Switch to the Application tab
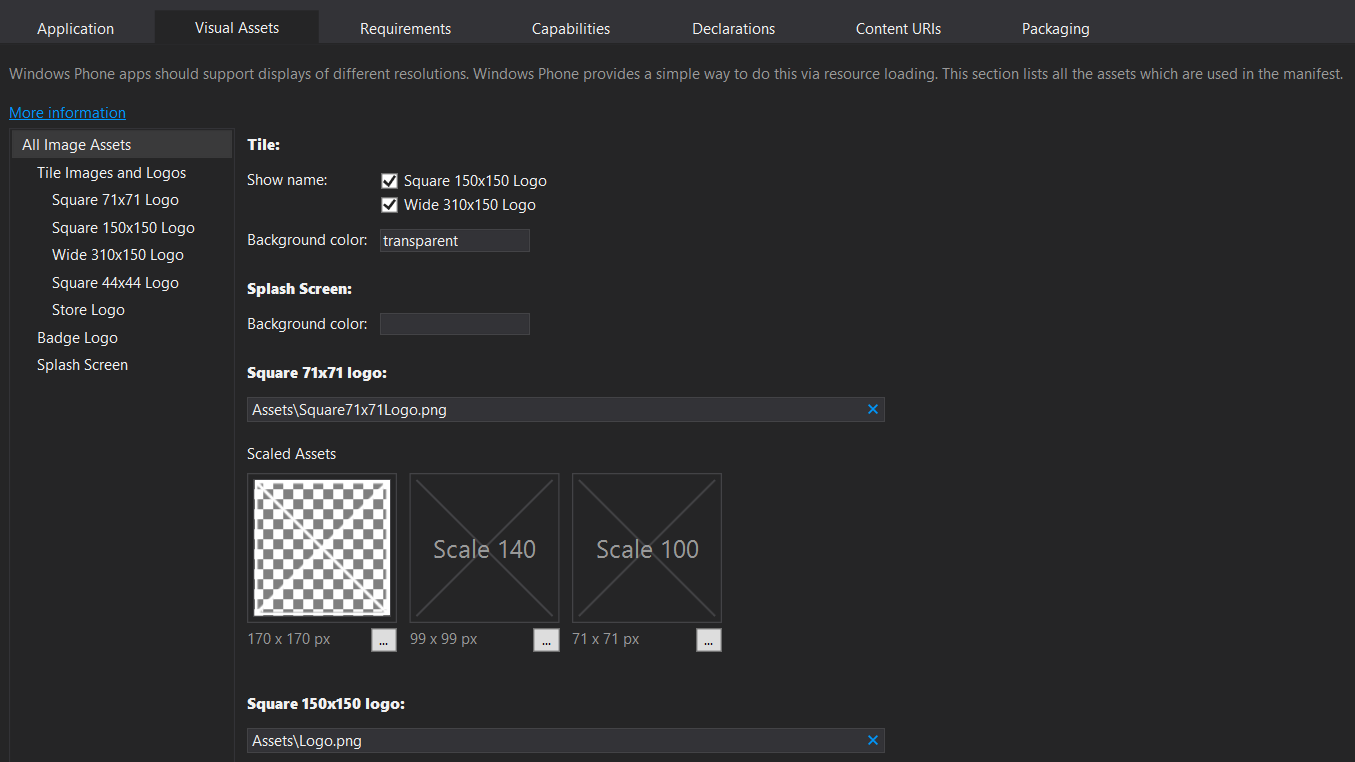This screenshot has width=1355, height=762. [x=75, y=27]
